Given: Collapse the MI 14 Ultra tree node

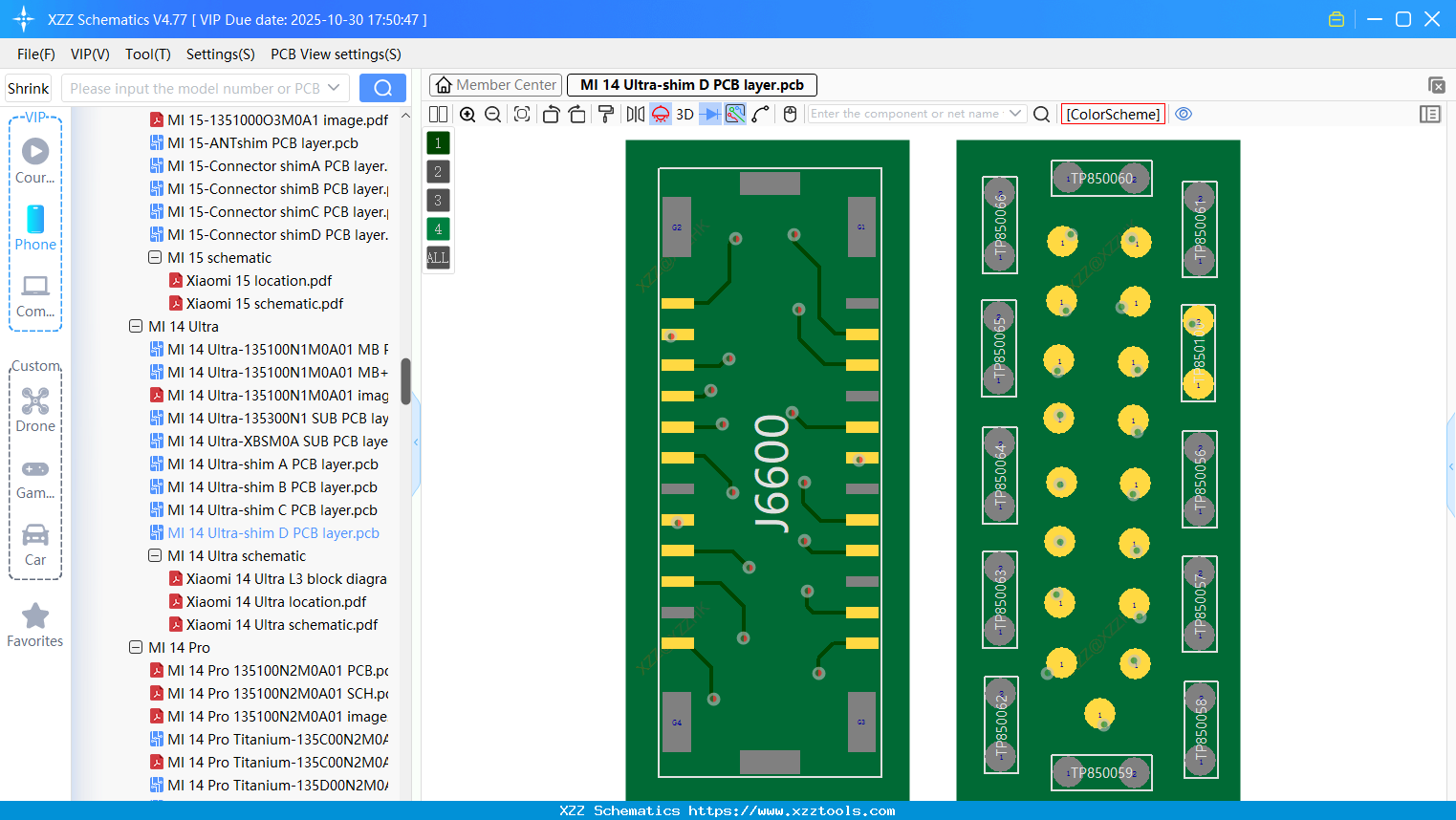Looking at the screenshot, I should [x=136, y=326].
